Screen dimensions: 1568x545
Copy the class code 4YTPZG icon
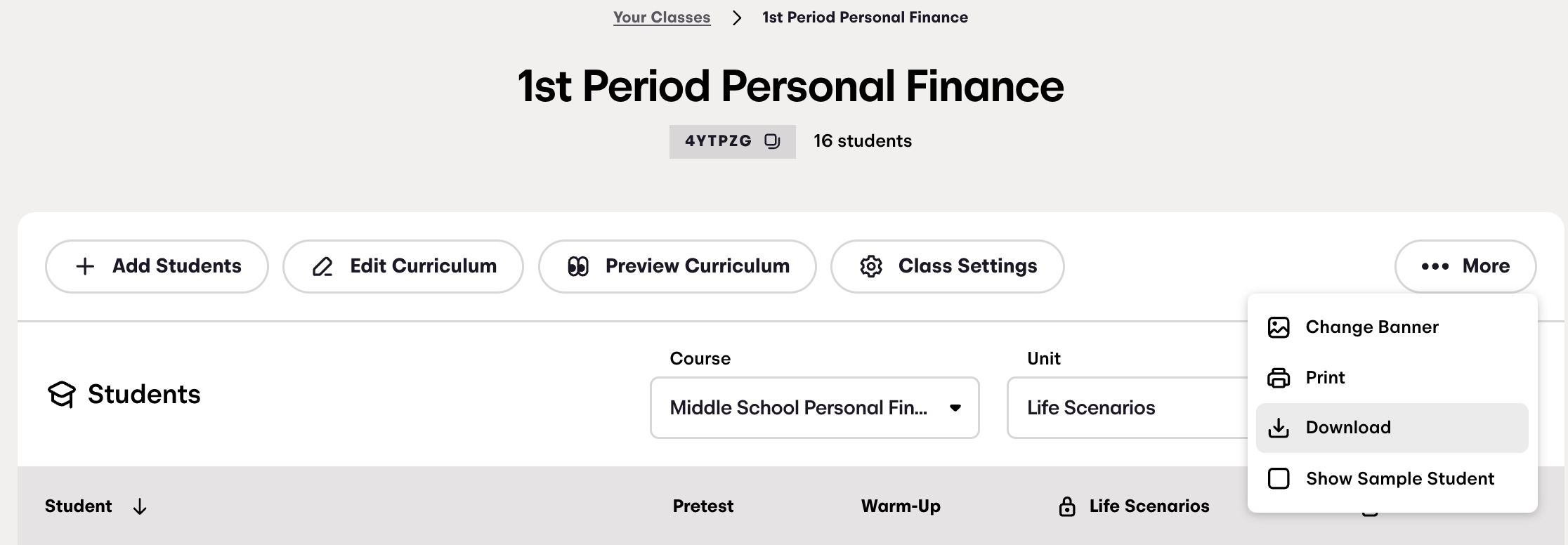[x=772, y=141]
